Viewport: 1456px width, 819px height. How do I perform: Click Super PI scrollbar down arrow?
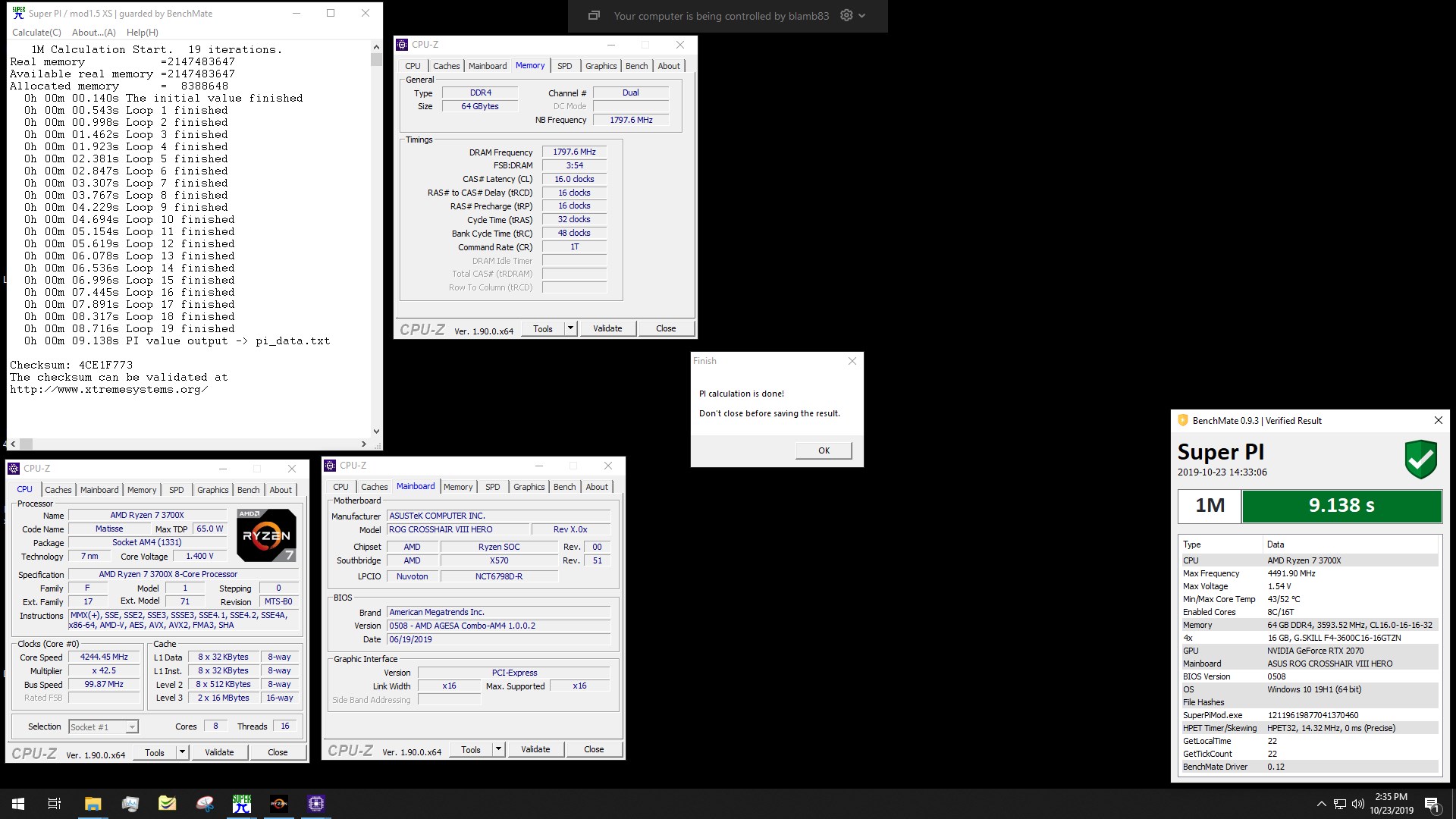376,431
